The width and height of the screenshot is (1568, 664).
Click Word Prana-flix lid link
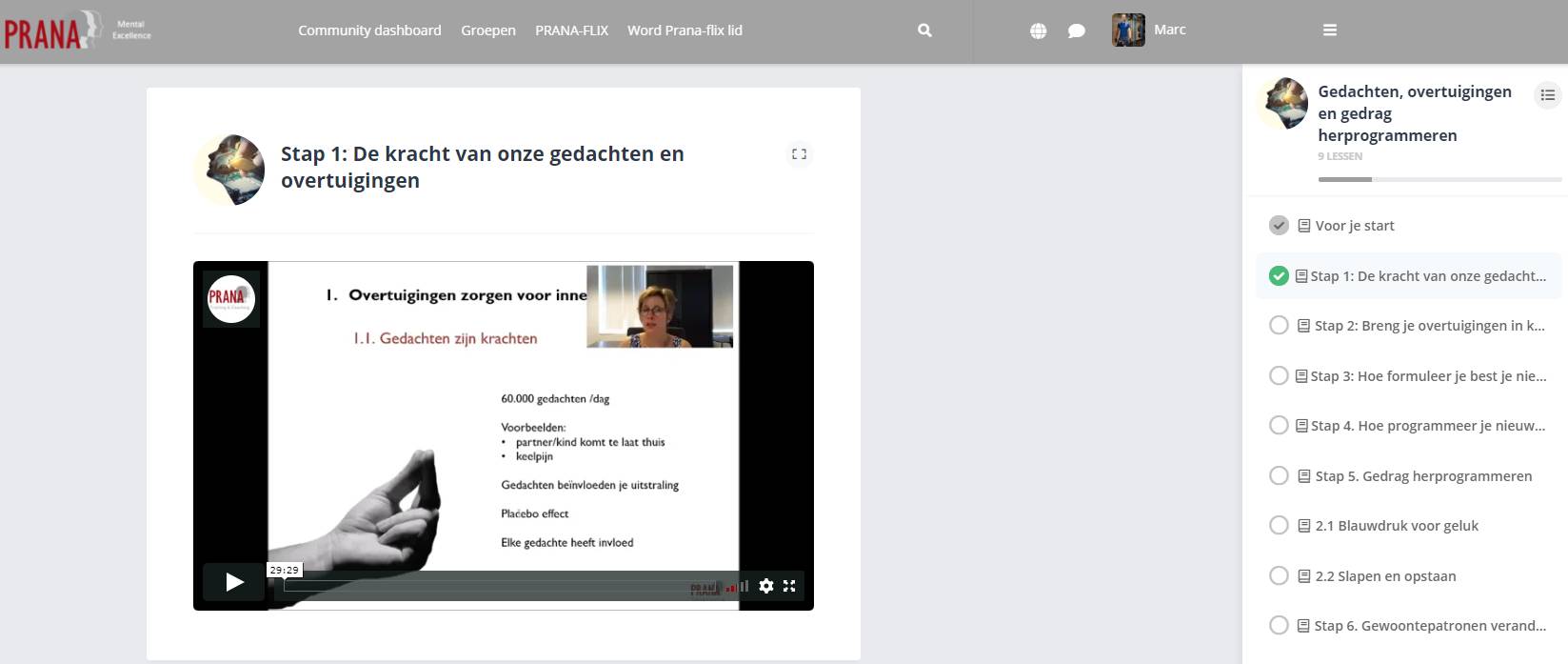click(685, 30)
